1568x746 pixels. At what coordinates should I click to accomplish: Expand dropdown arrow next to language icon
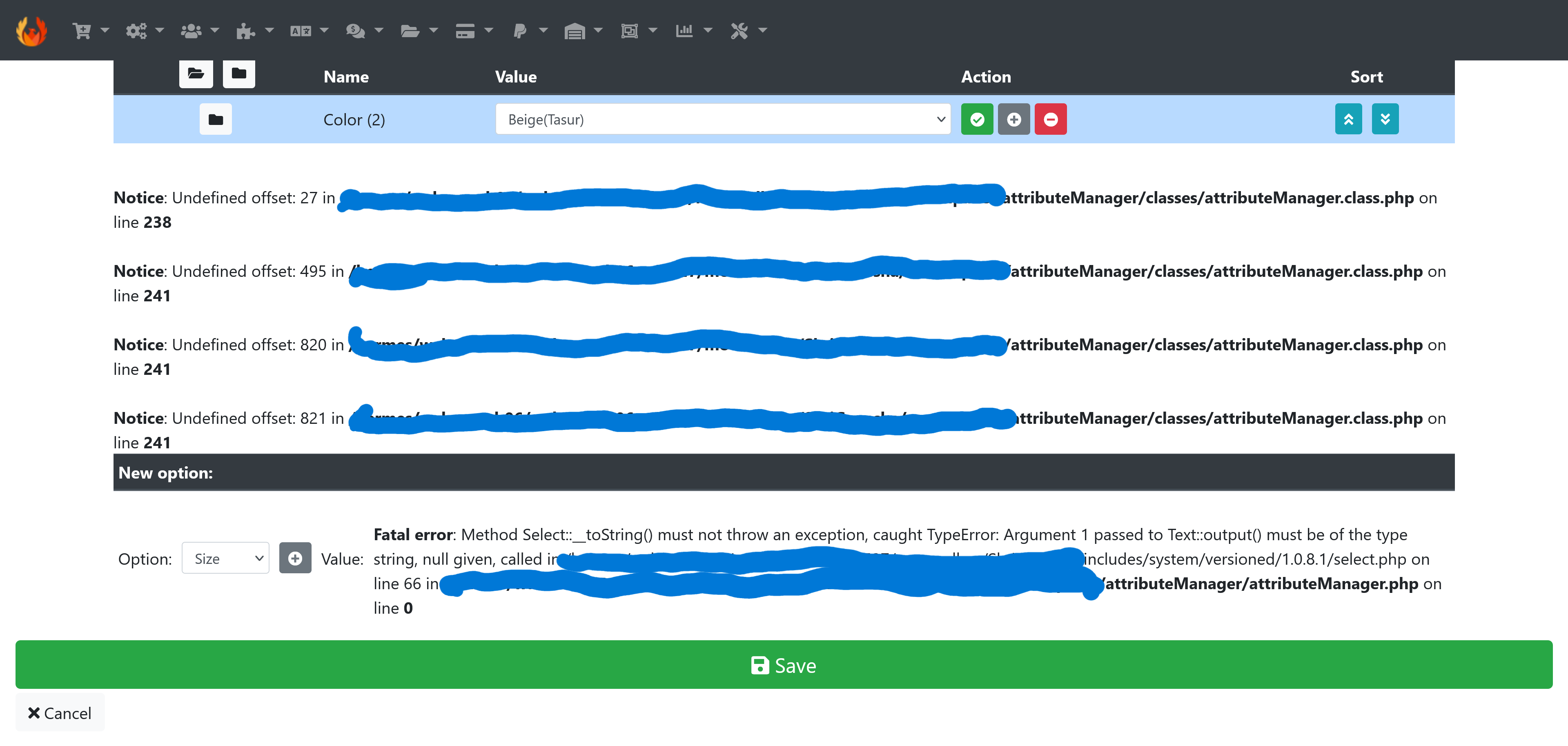324,31
